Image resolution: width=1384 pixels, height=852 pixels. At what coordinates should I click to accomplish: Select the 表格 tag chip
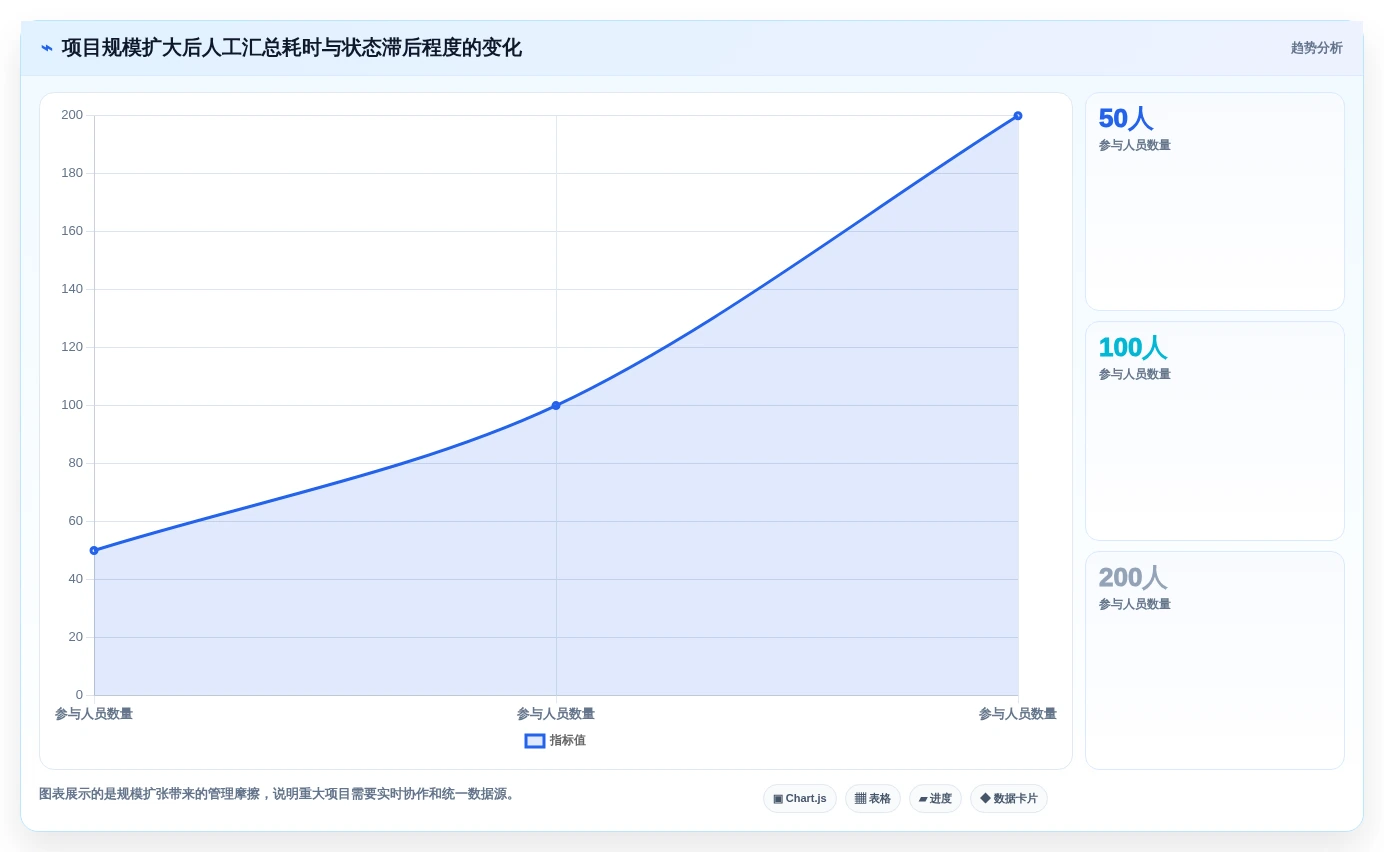coord(873,799)
